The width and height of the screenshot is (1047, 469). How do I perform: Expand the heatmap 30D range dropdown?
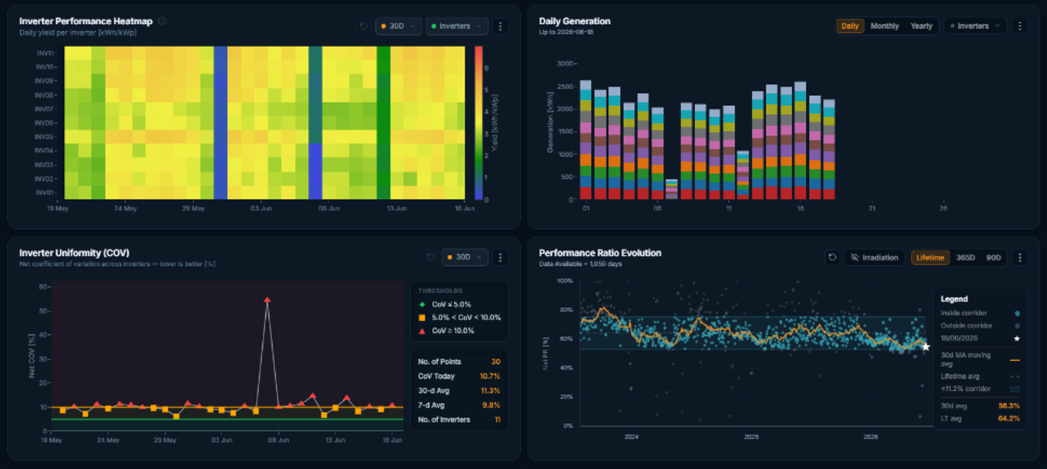tap(399, 26)
